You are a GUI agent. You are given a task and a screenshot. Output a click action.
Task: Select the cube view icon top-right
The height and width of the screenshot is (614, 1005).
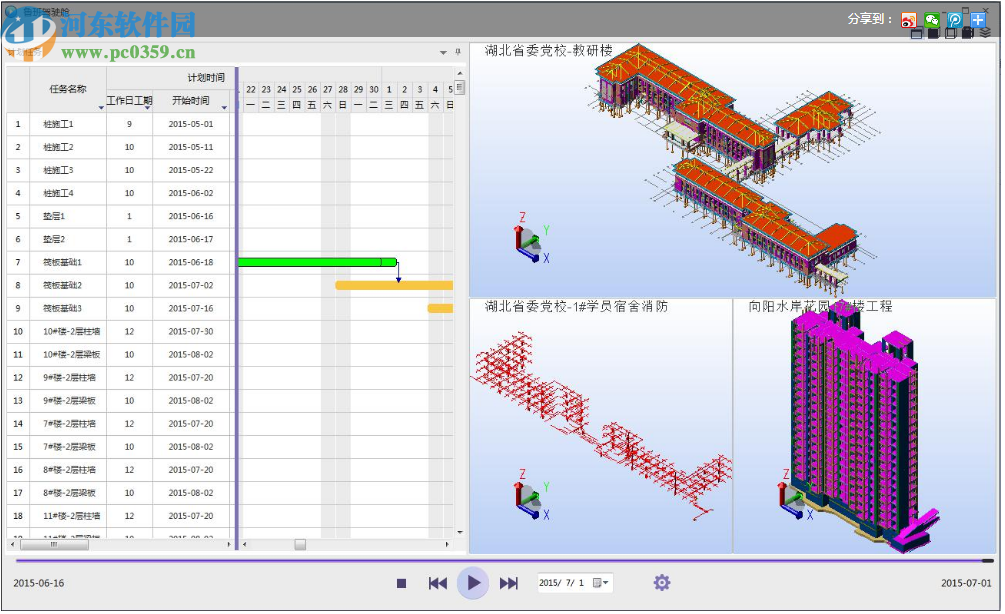pyautogui.click(x=951, y=33)
